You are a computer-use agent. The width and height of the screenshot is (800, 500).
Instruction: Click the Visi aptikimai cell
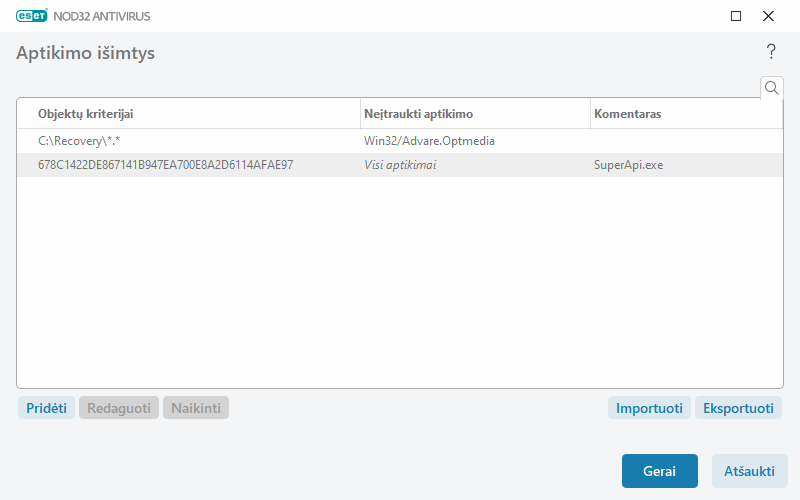[x=400, y=165]
